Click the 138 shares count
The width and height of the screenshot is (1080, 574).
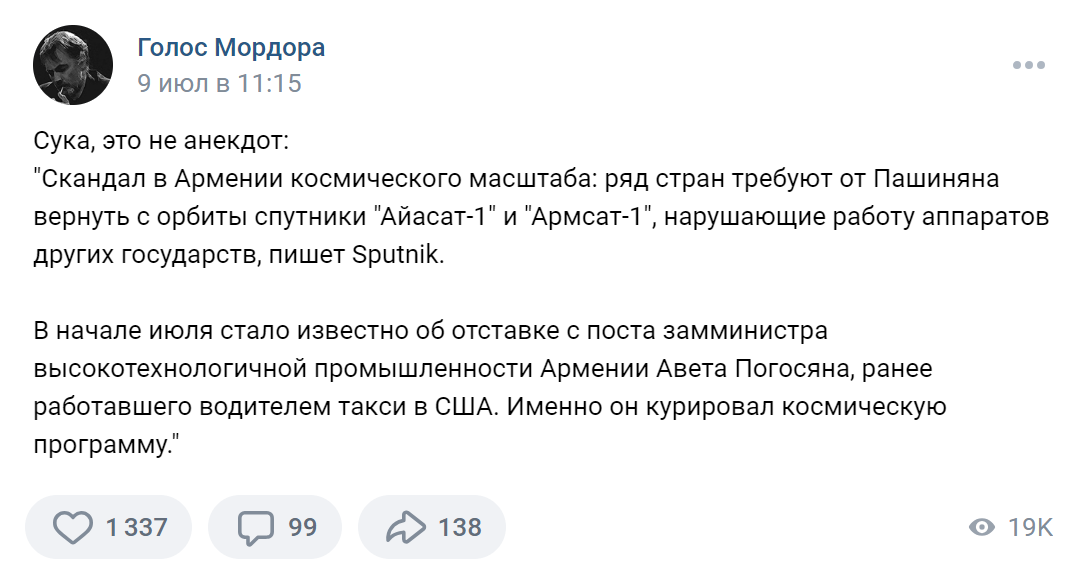point(460,527)
